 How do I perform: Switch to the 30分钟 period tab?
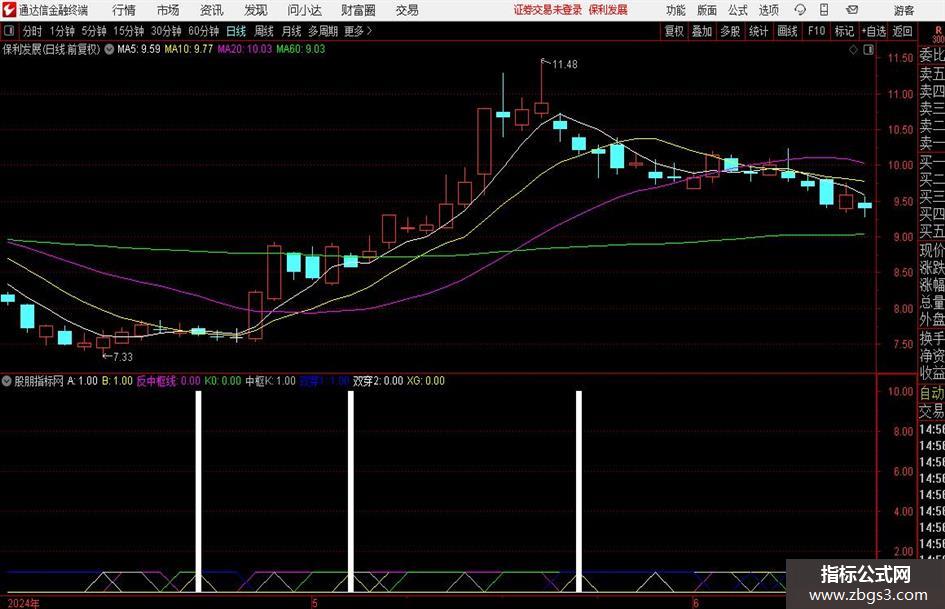coord(166,31)
